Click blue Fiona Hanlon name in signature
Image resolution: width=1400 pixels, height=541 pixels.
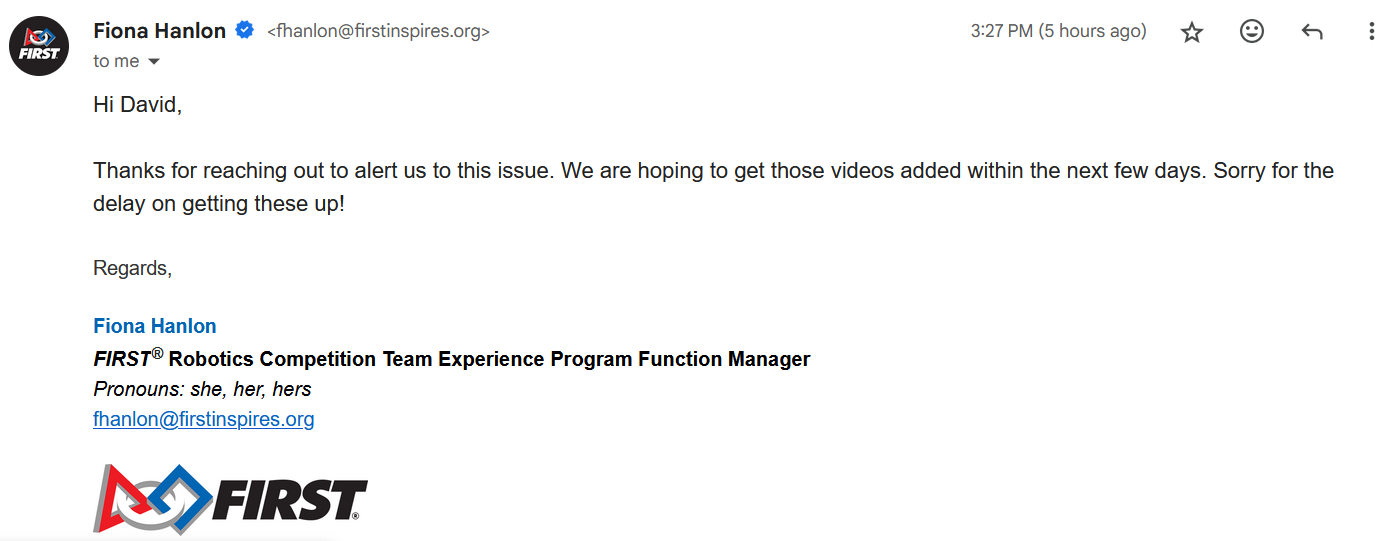pos(155,326)
